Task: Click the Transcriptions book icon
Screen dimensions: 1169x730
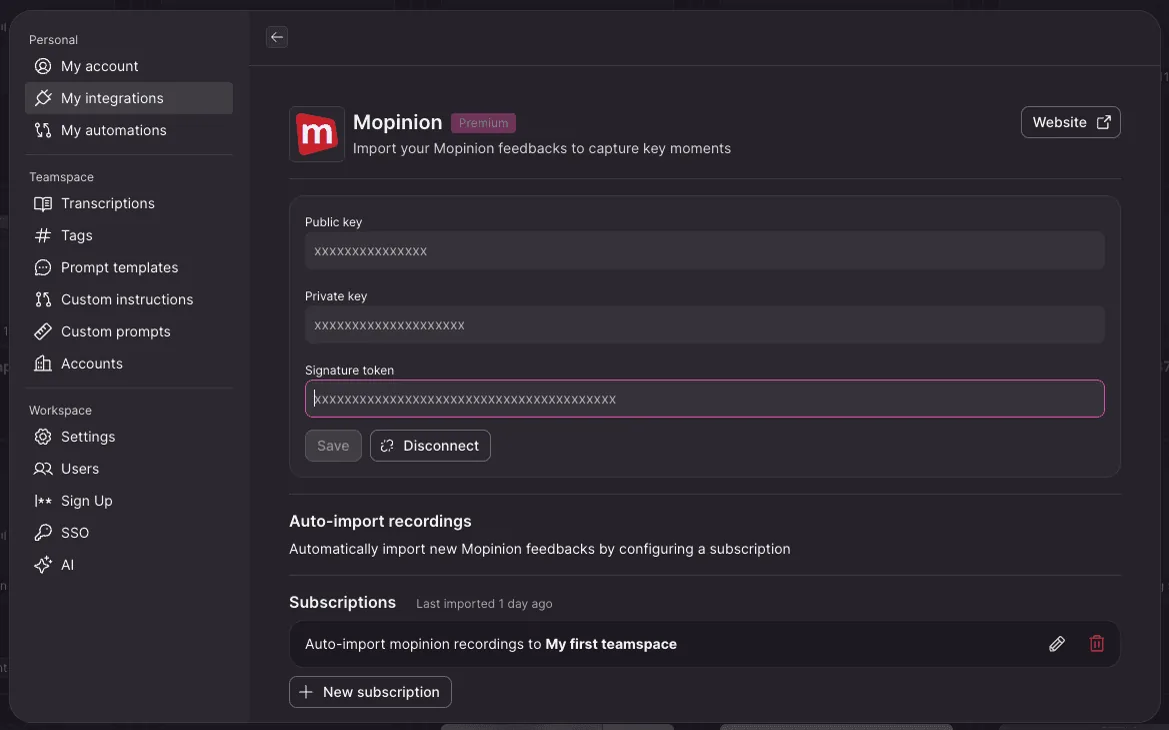Action: coord(43,204)
